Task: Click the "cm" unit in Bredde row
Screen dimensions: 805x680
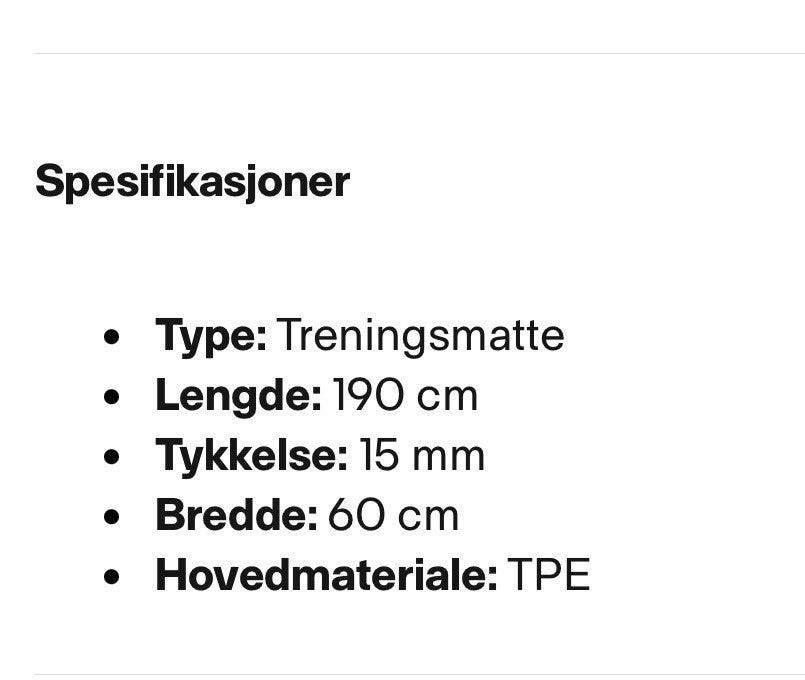Action: (x=429, y=518)
